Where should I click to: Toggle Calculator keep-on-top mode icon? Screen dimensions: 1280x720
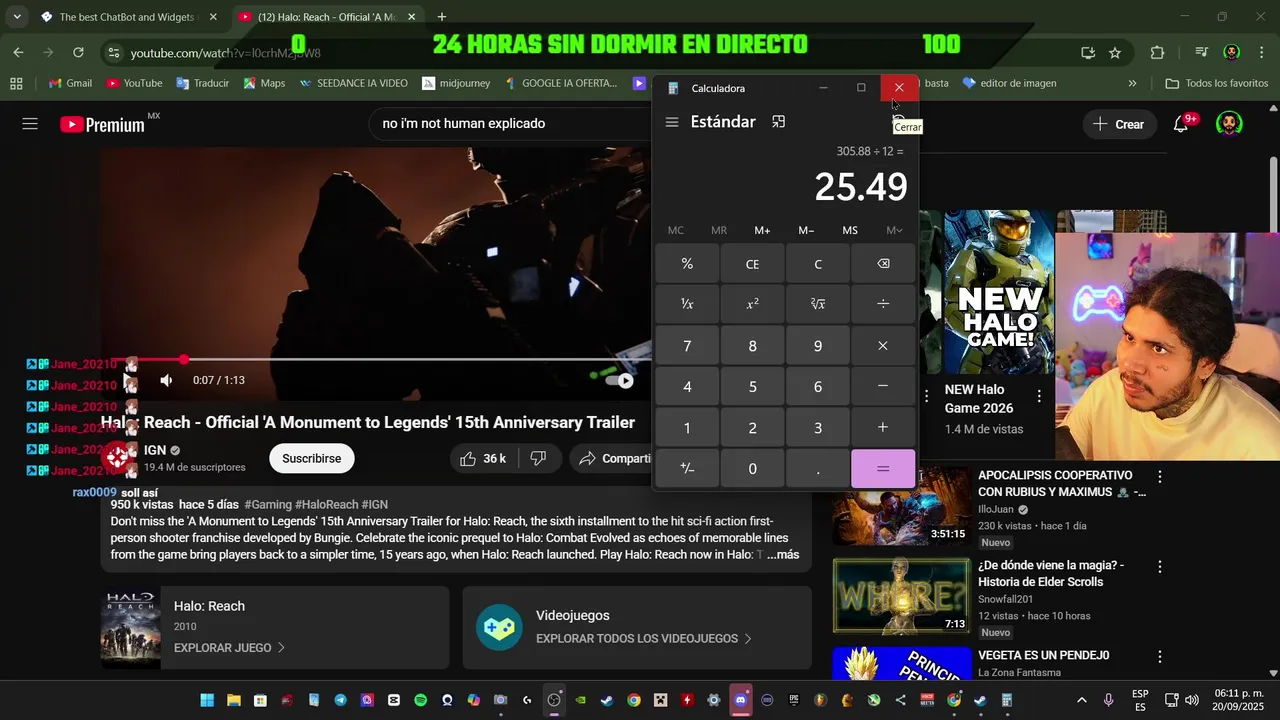tap(778, 122)
